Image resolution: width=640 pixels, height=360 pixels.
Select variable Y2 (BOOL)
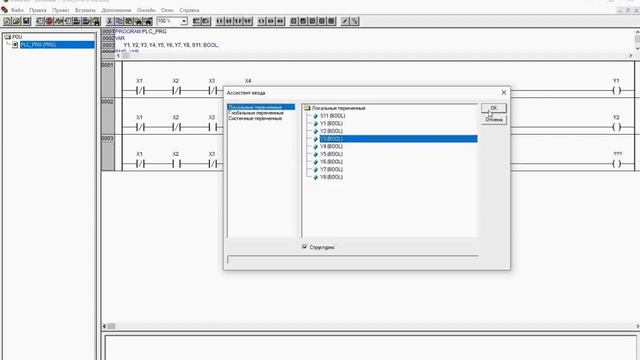pos(331,131)
